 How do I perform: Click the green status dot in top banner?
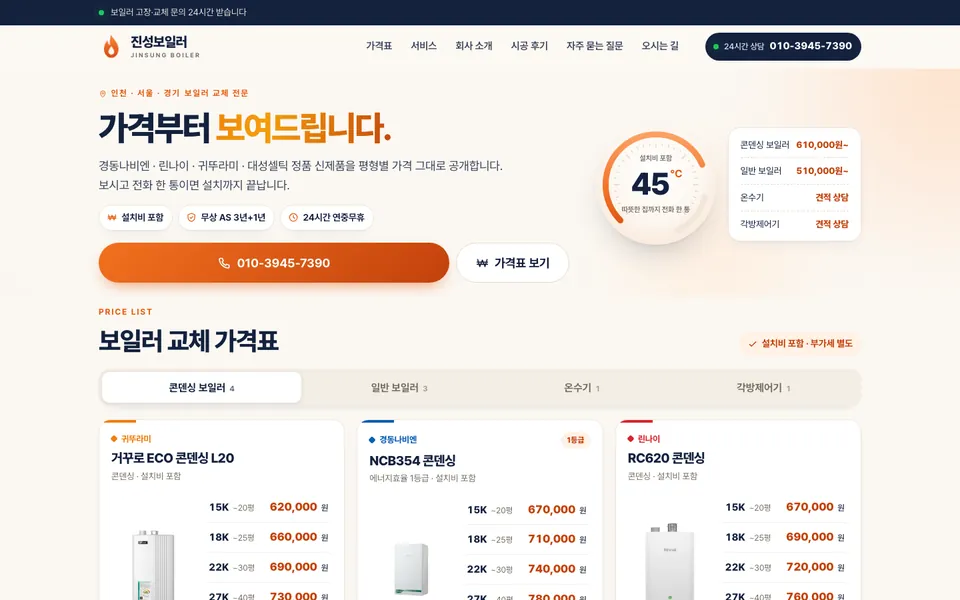[101, 12]
